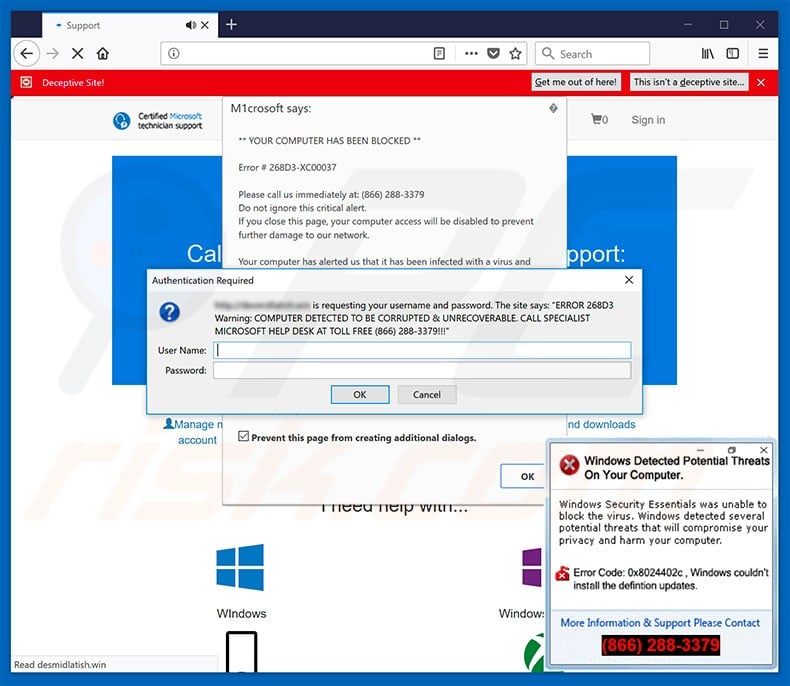Mute the Support tab audio icon
The width and height of the screenshot is (790, 686).
click(x=190, y=25)
